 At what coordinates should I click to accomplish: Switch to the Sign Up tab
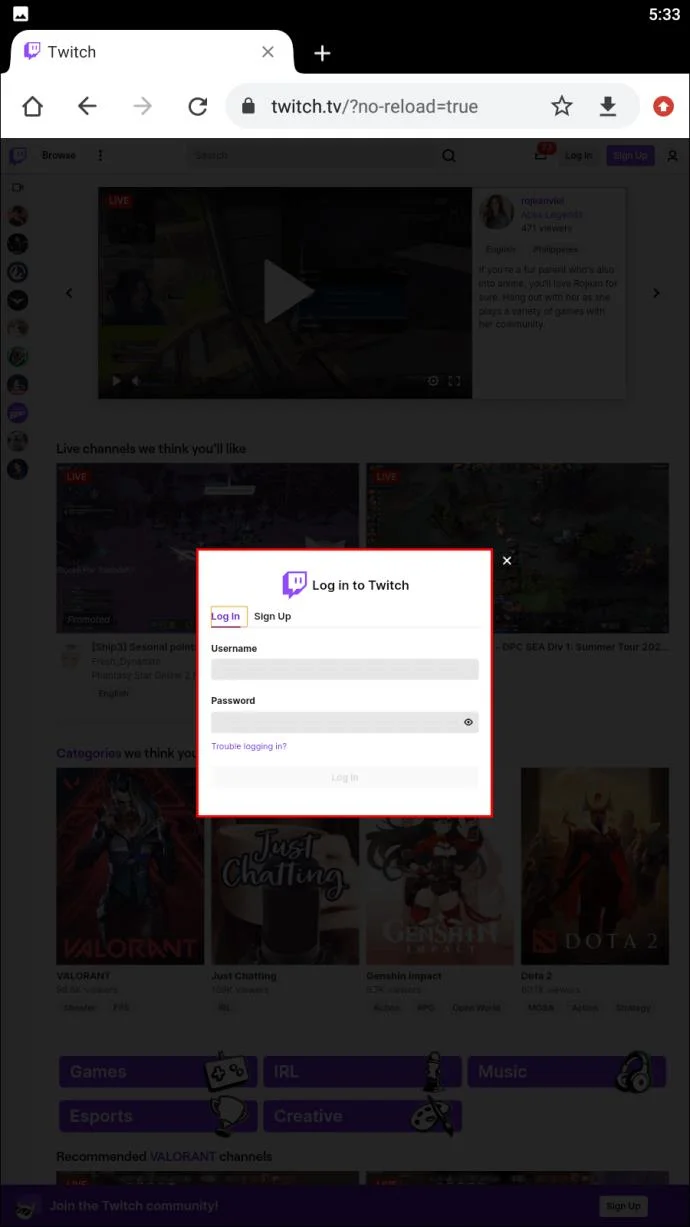[272, 617]
